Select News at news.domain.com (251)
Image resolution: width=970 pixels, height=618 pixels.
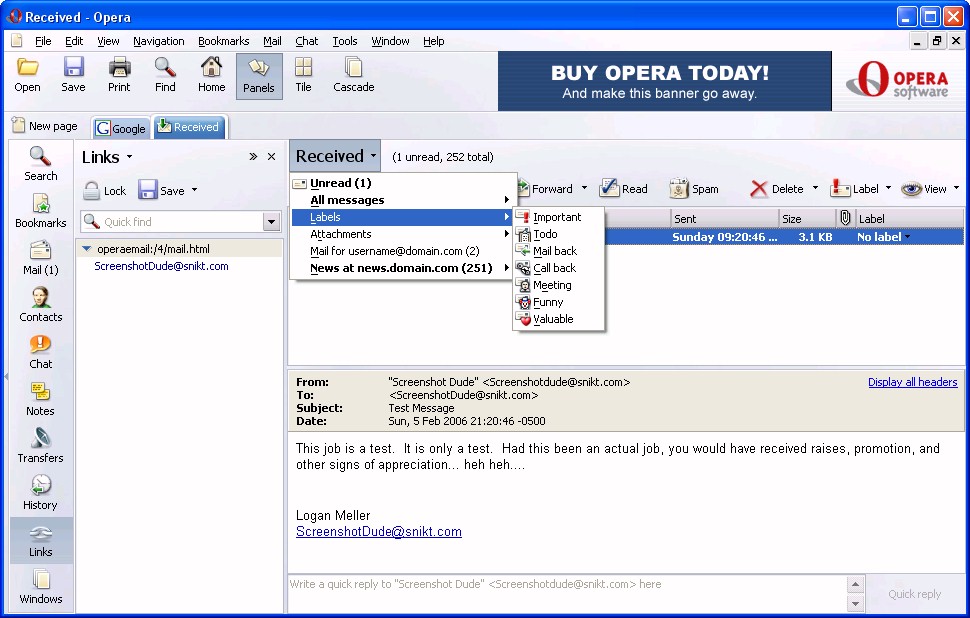click(403, 268)
